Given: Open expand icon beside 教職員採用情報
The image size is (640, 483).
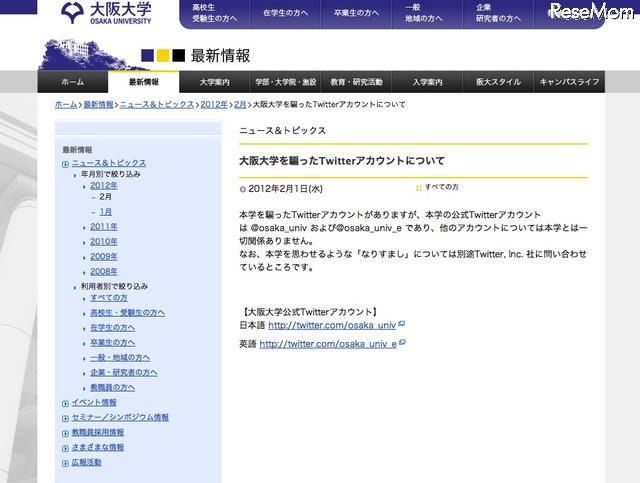Looking at the screenshot, I should point(65,433).
